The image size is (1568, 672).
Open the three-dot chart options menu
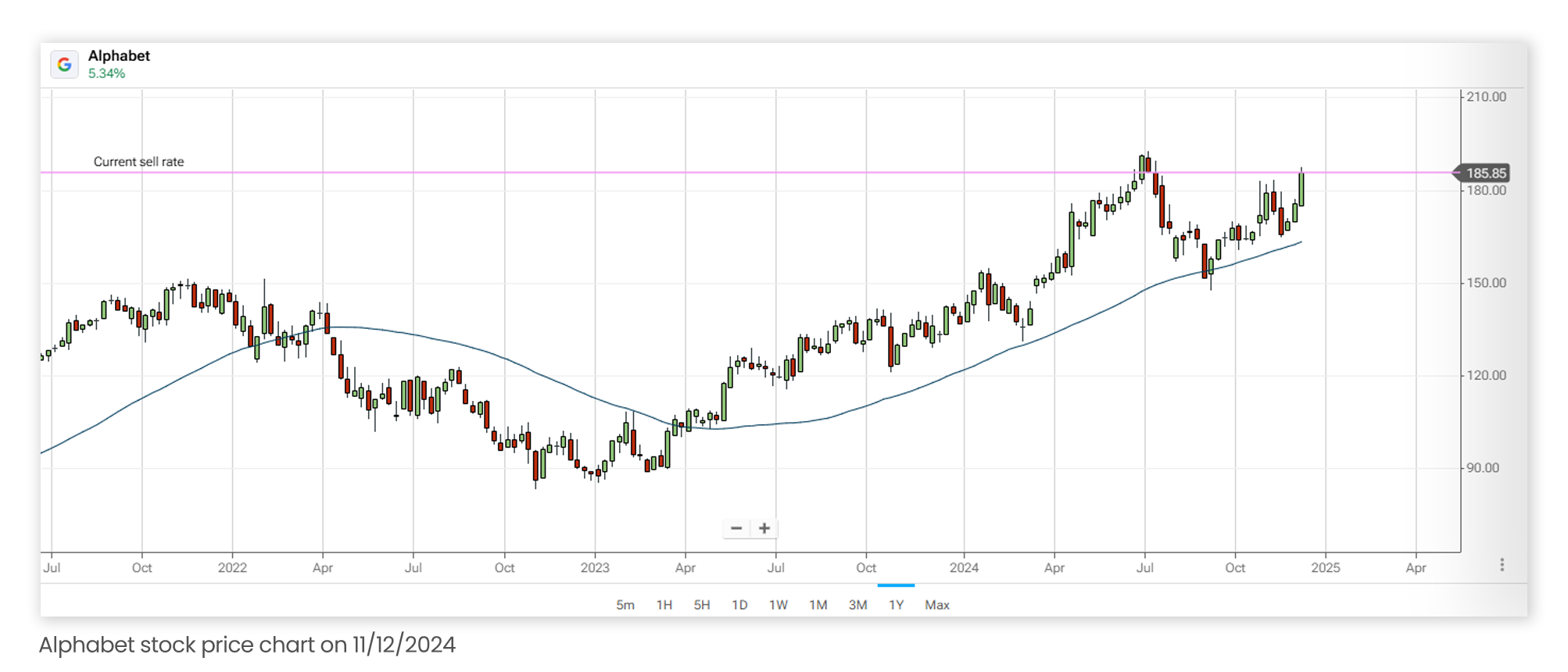tap(1502, 565)
